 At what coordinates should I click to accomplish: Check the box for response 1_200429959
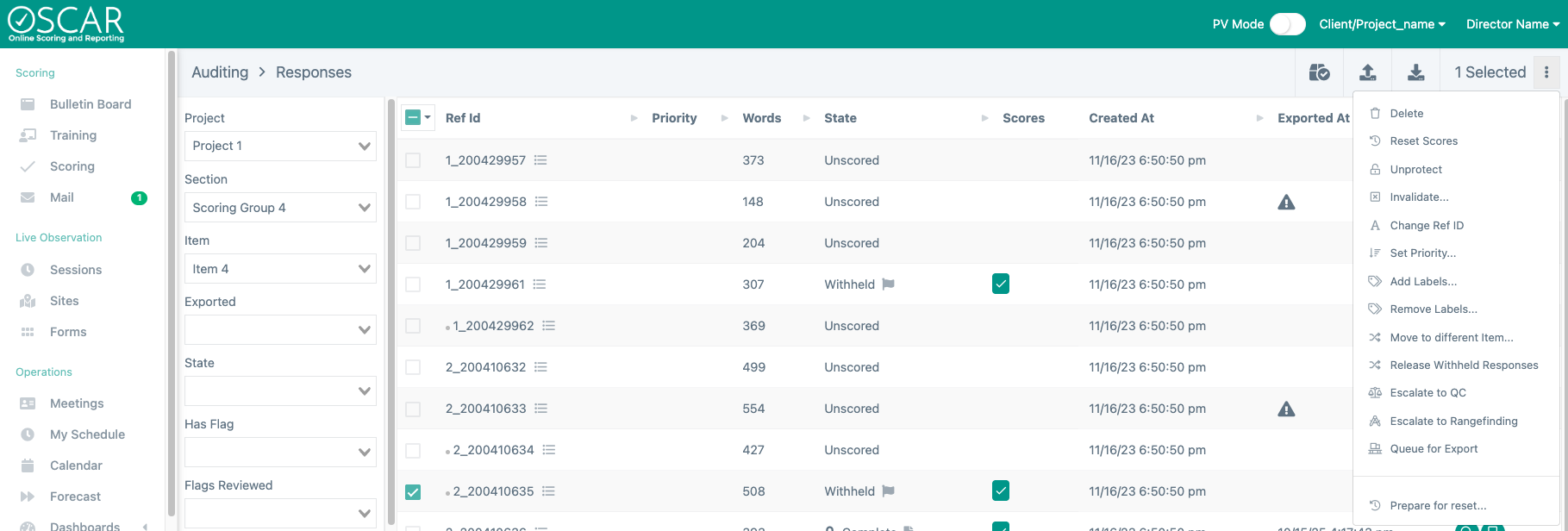pos(413,243)
